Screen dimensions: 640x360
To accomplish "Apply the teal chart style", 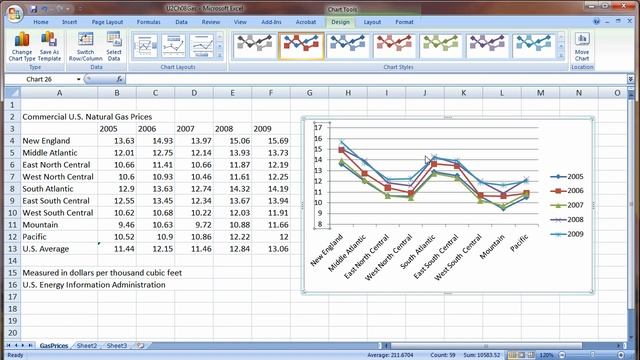I will click(534, 46).
